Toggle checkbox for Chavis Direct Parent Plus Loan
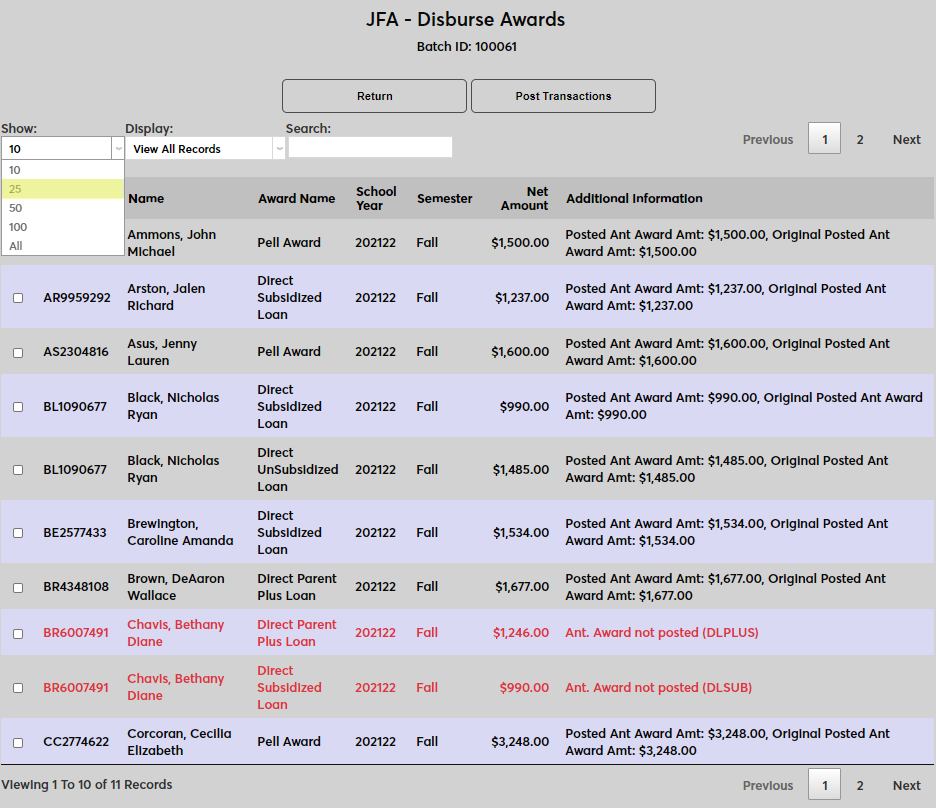Viewport: 936px width, 808px height. pos(18,633)
